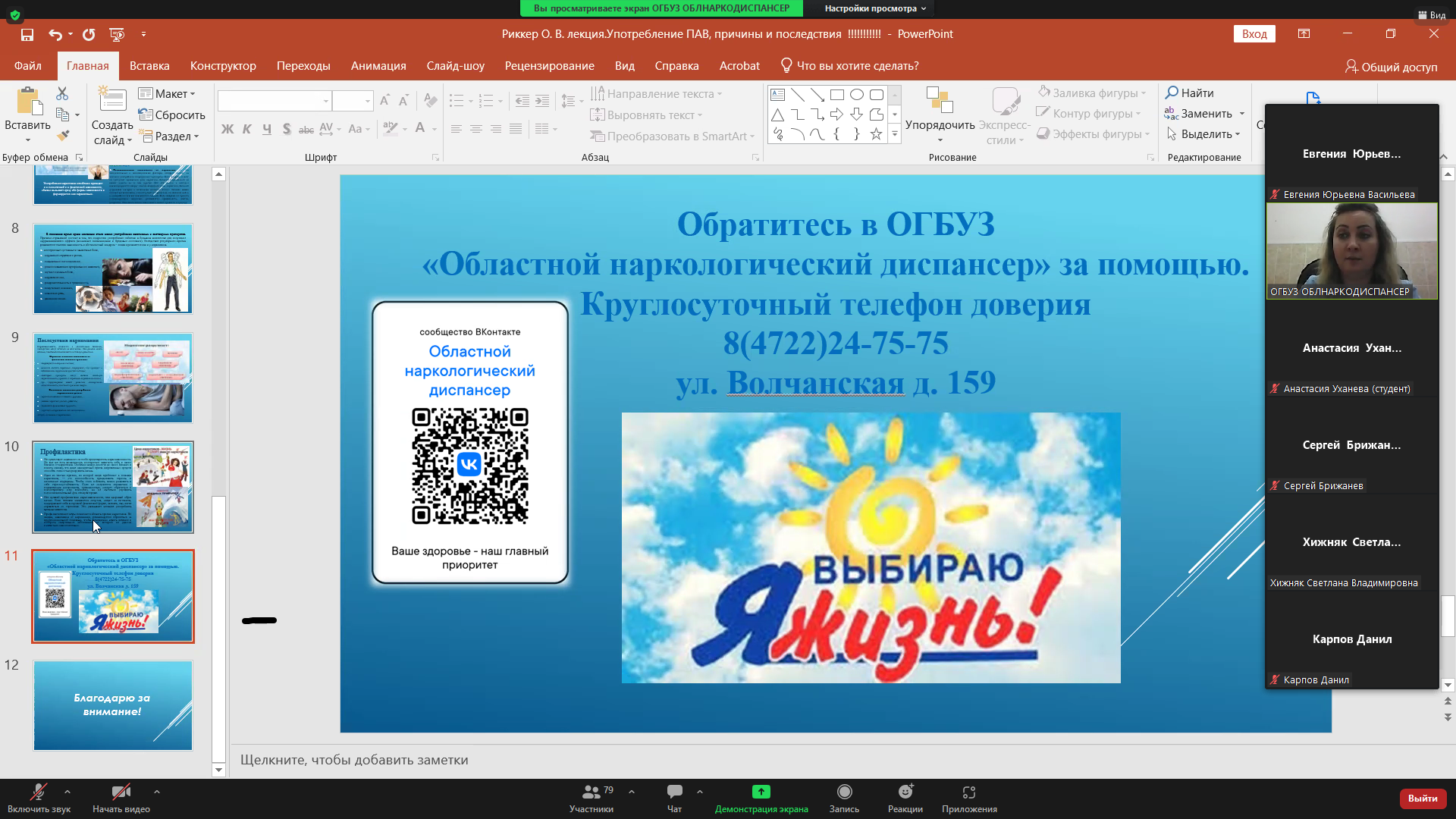Click ОГБУЗ ОБЛНАРКОДИСПАНСЕР video tile

(x=1352, y=251)
